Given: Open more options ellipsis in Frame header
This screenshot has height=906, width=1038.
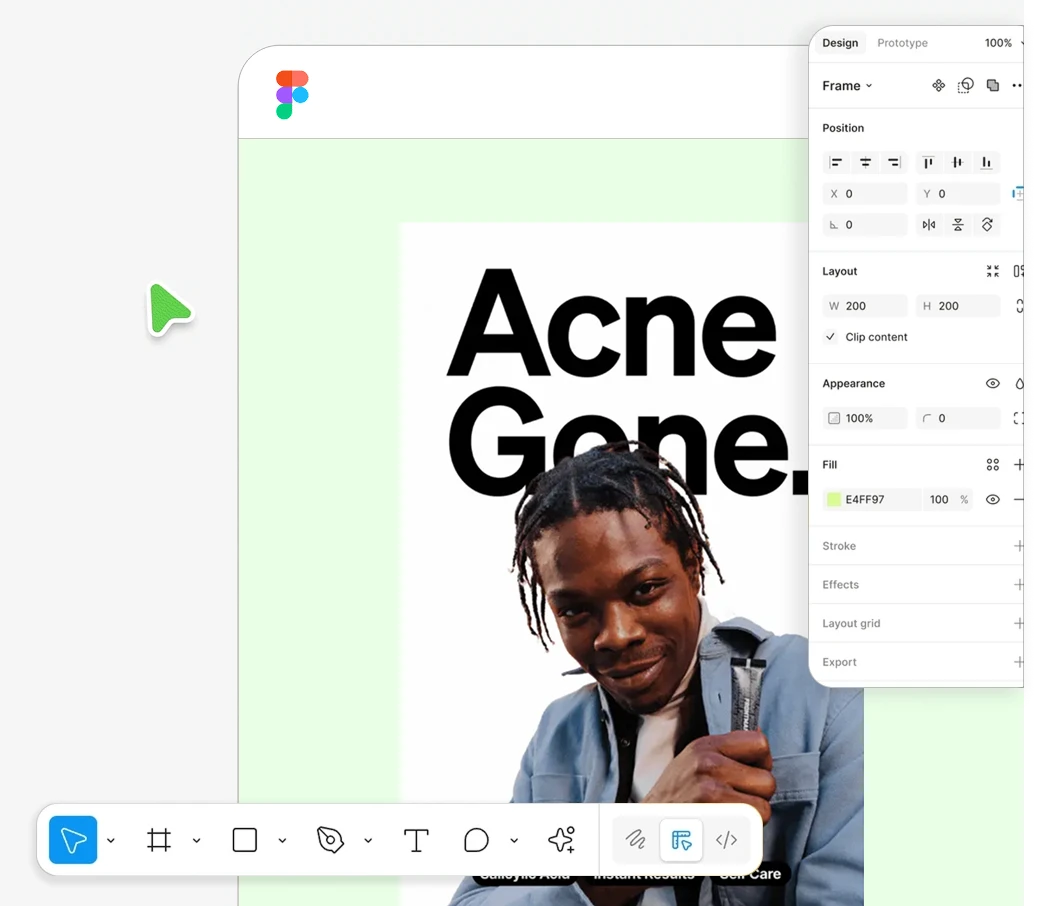Looking at the screenshot, I should (x=1017, y=85).
